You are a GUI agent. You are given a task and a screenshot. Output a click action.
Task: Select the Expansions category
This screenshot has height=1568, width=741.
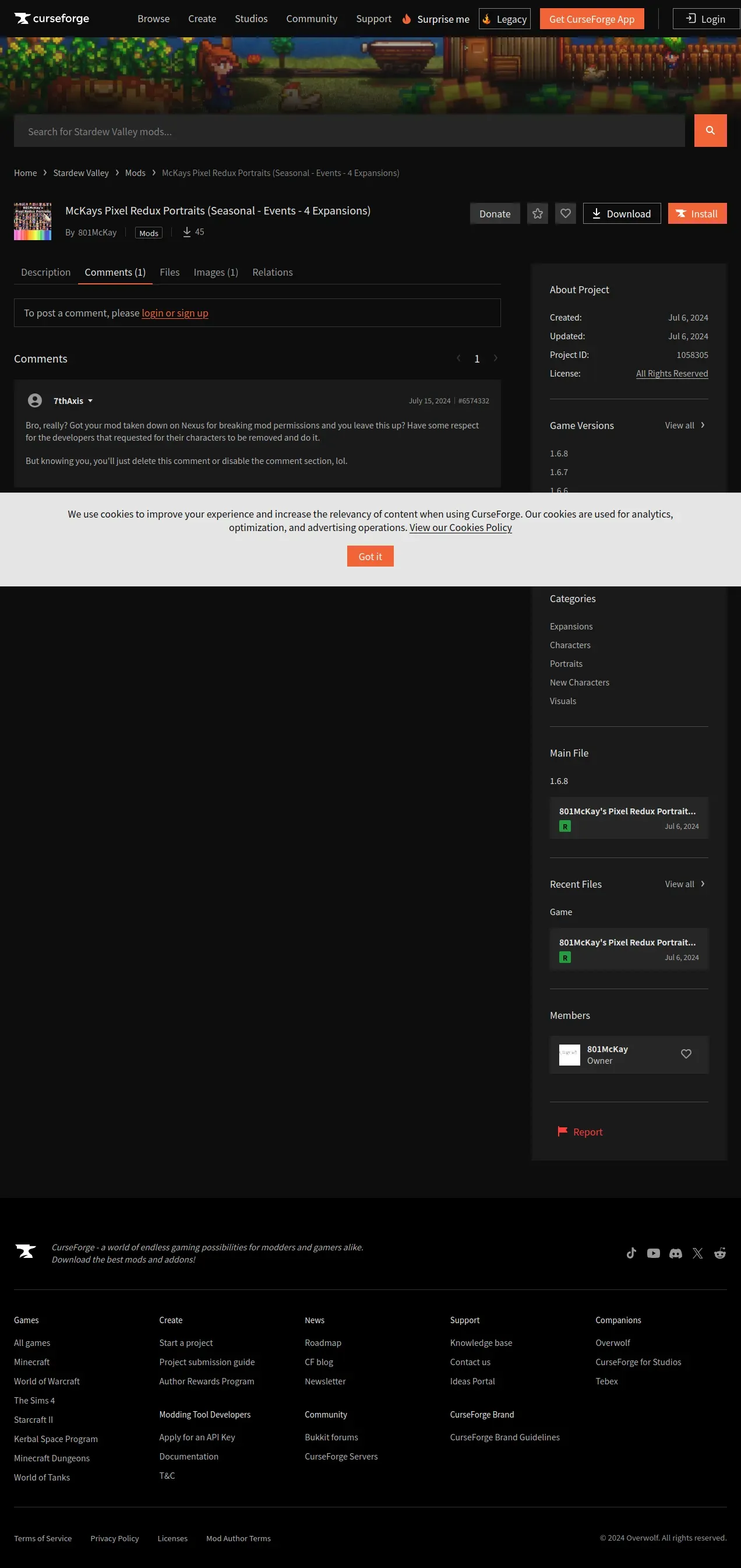click(571, 627)
